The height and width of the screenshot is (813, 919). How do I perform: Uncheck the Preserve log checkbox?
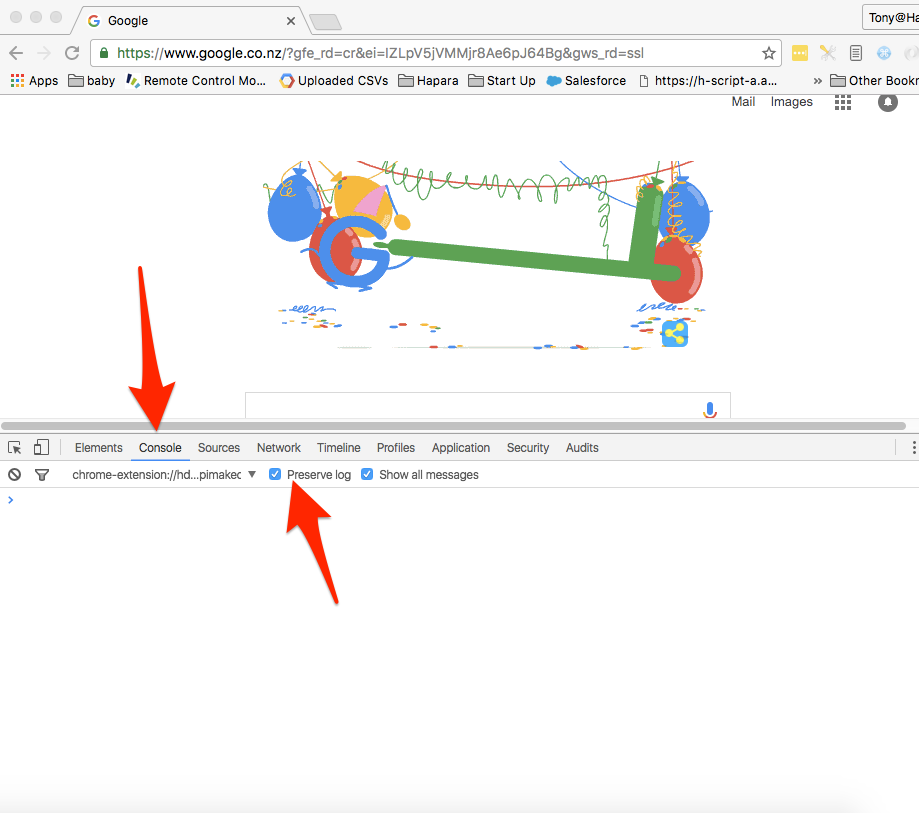(x=275, y=474)
